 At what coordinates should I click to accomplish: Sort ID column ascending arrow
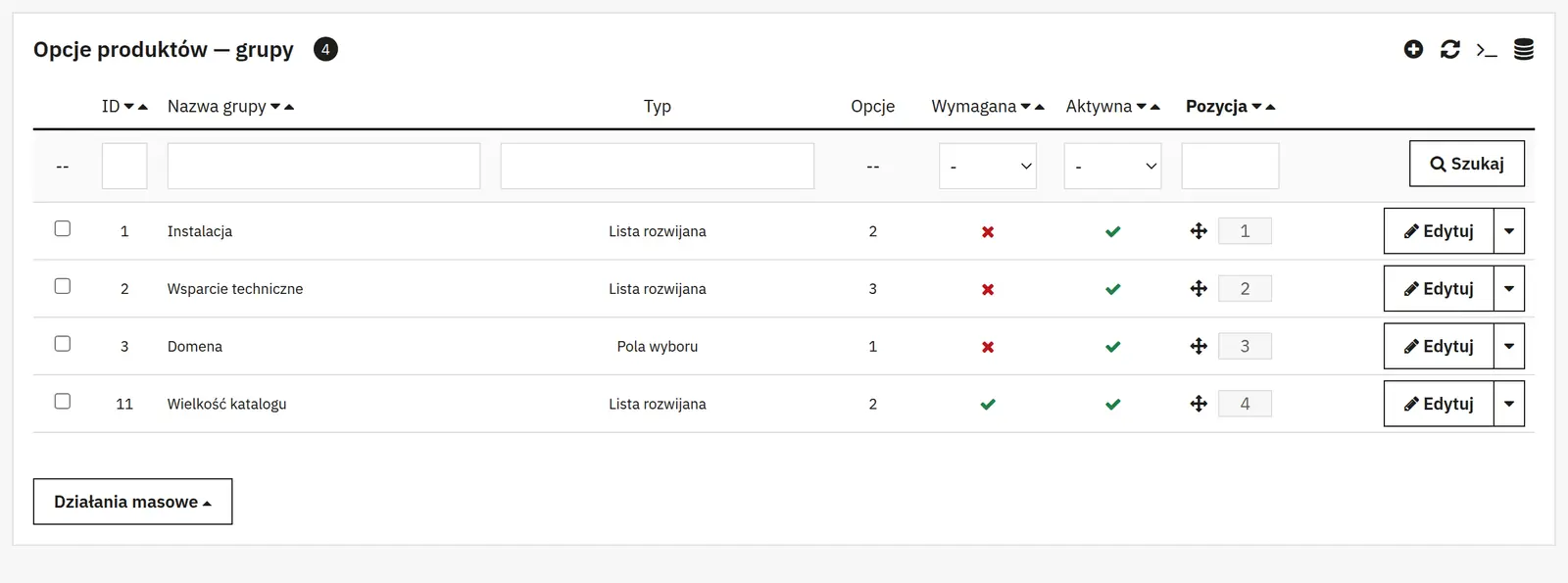tap(143, 107)
